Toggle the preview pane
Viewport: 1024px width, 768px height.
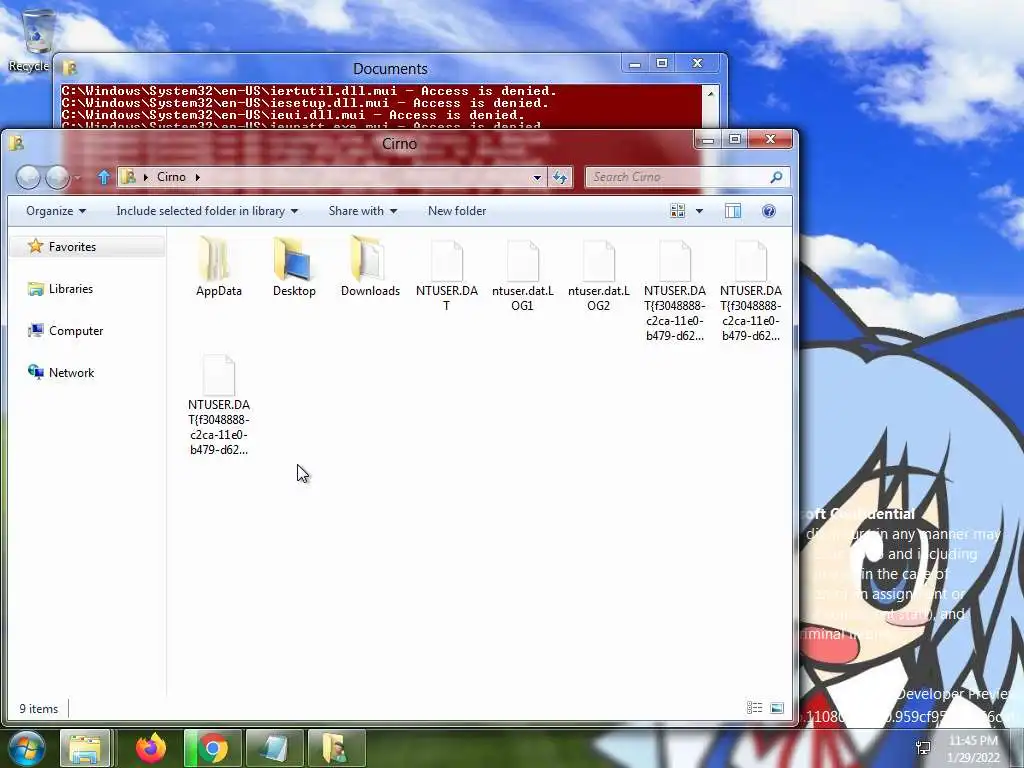(x=733, y=211)
